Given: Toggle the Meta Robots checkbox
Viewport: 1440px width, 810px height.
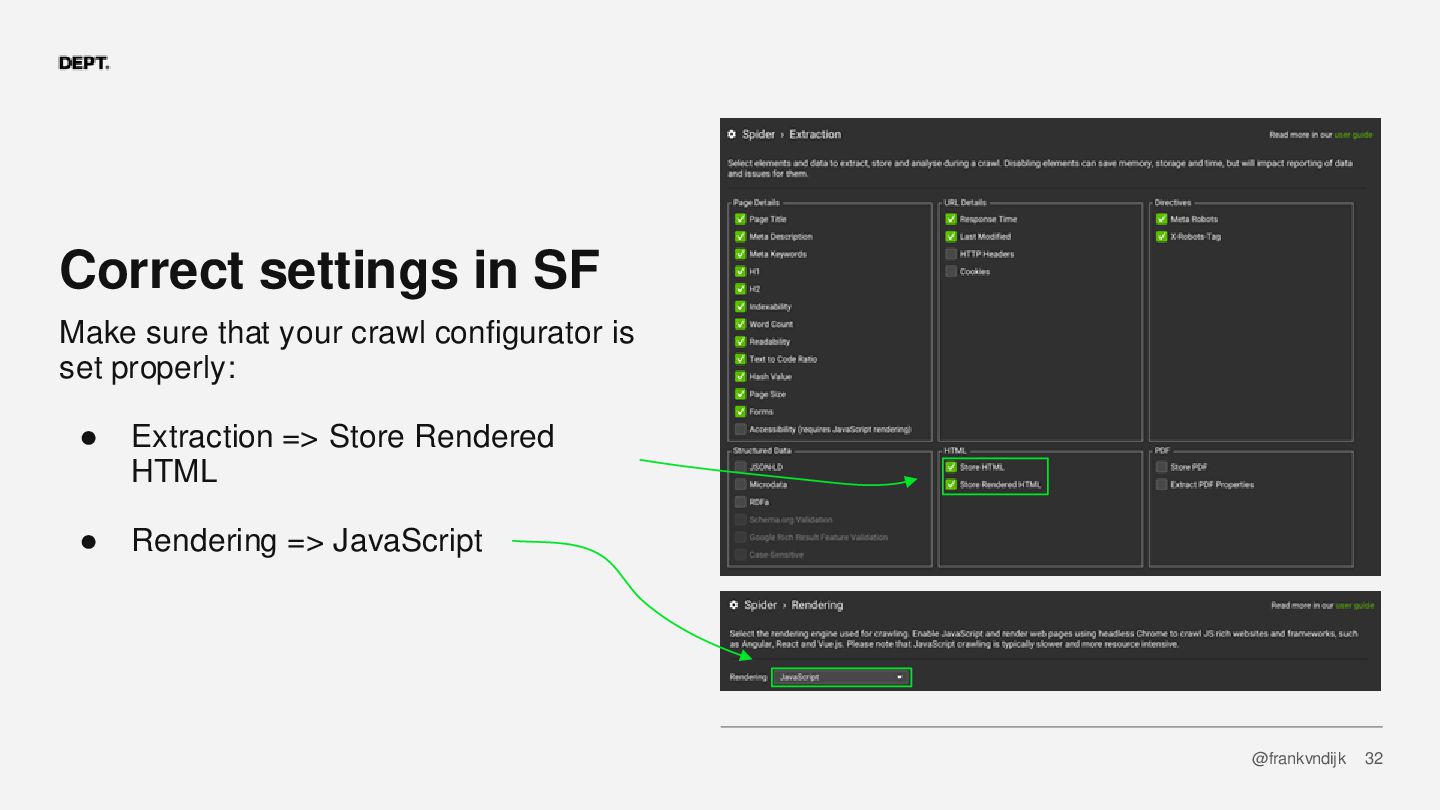Looking at the screenshot, I should tap(1162, 219).
